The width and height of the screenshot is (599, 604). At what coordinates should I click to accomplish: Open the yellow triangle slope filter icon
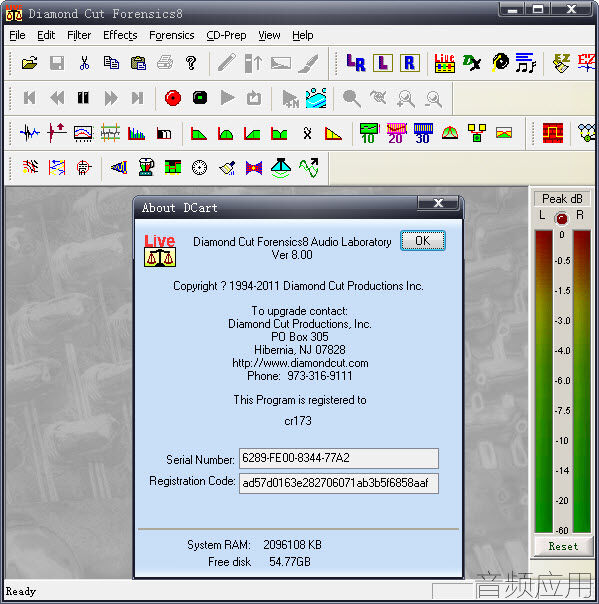333,134
